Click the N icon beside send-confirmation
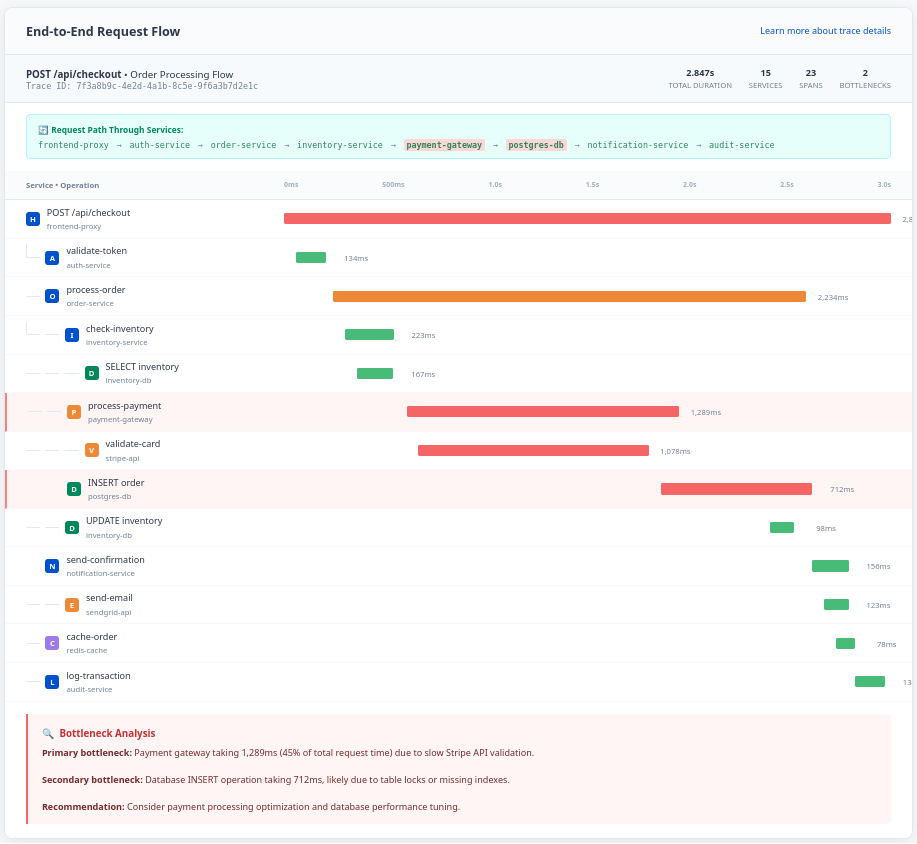The image size is (917, 844). [x=52, y=566]
